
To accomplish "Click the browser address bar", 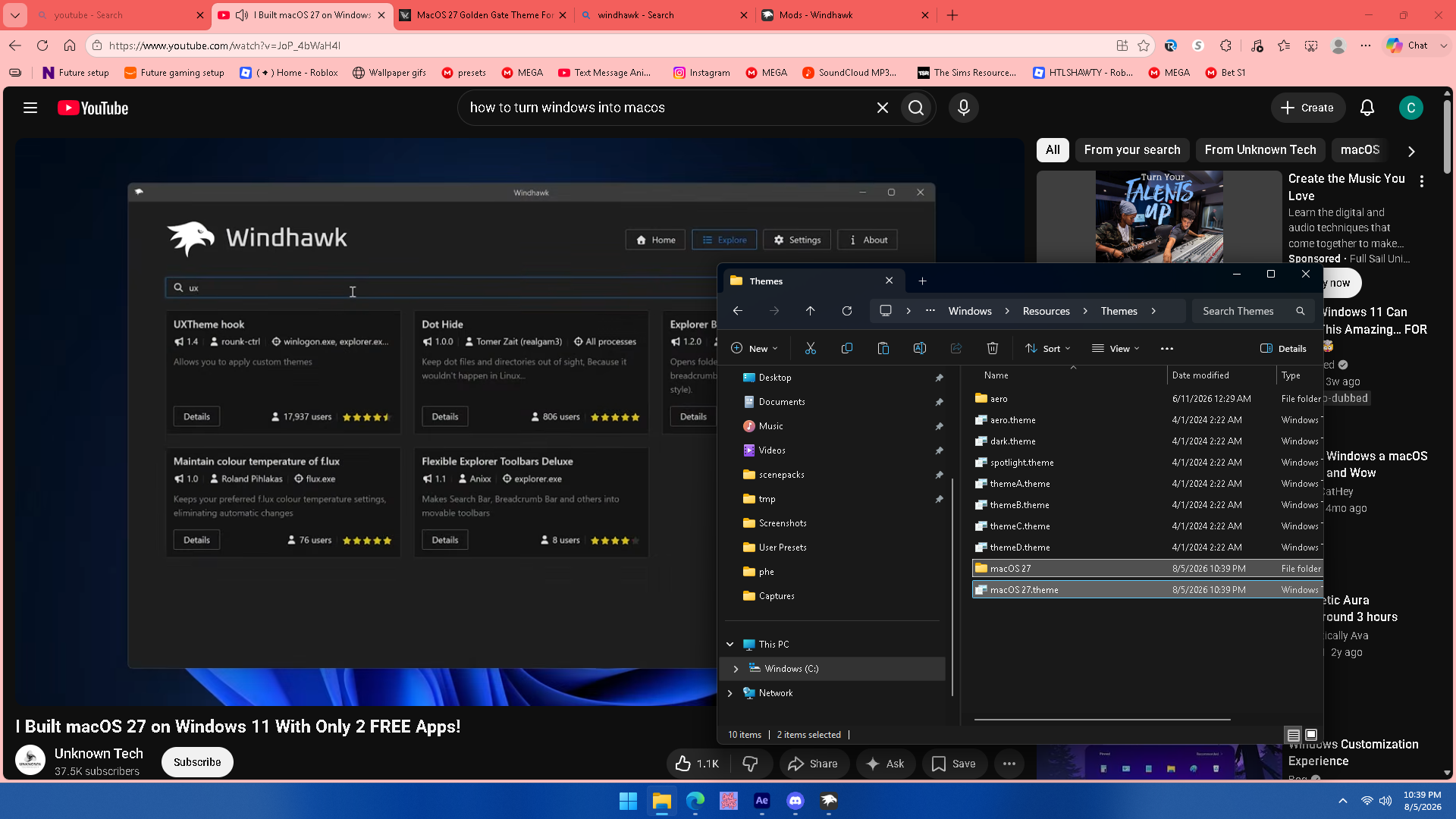I will click(x=607, y=45).
